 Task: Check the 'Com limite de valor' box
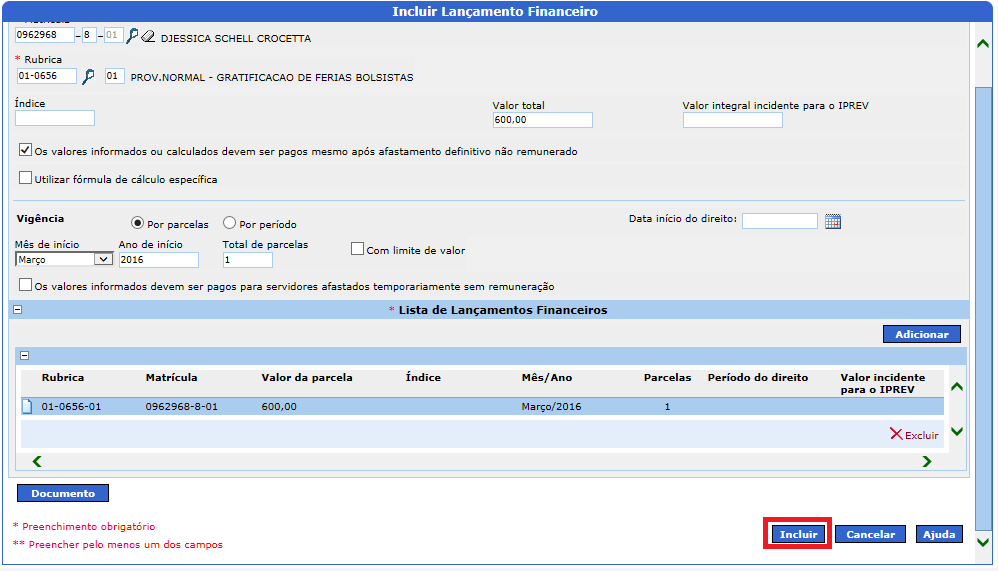[x=357, y=249]
